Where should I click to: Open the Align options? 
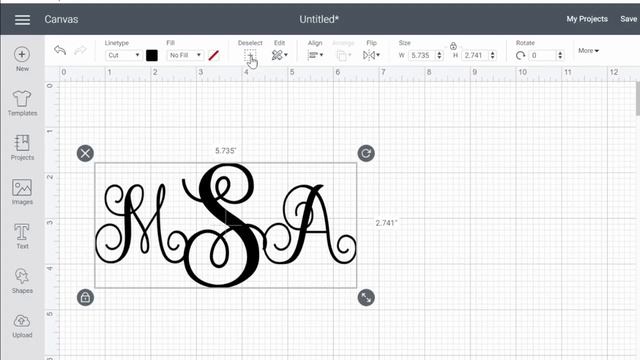pyautogui.click(x=315, y=55)
